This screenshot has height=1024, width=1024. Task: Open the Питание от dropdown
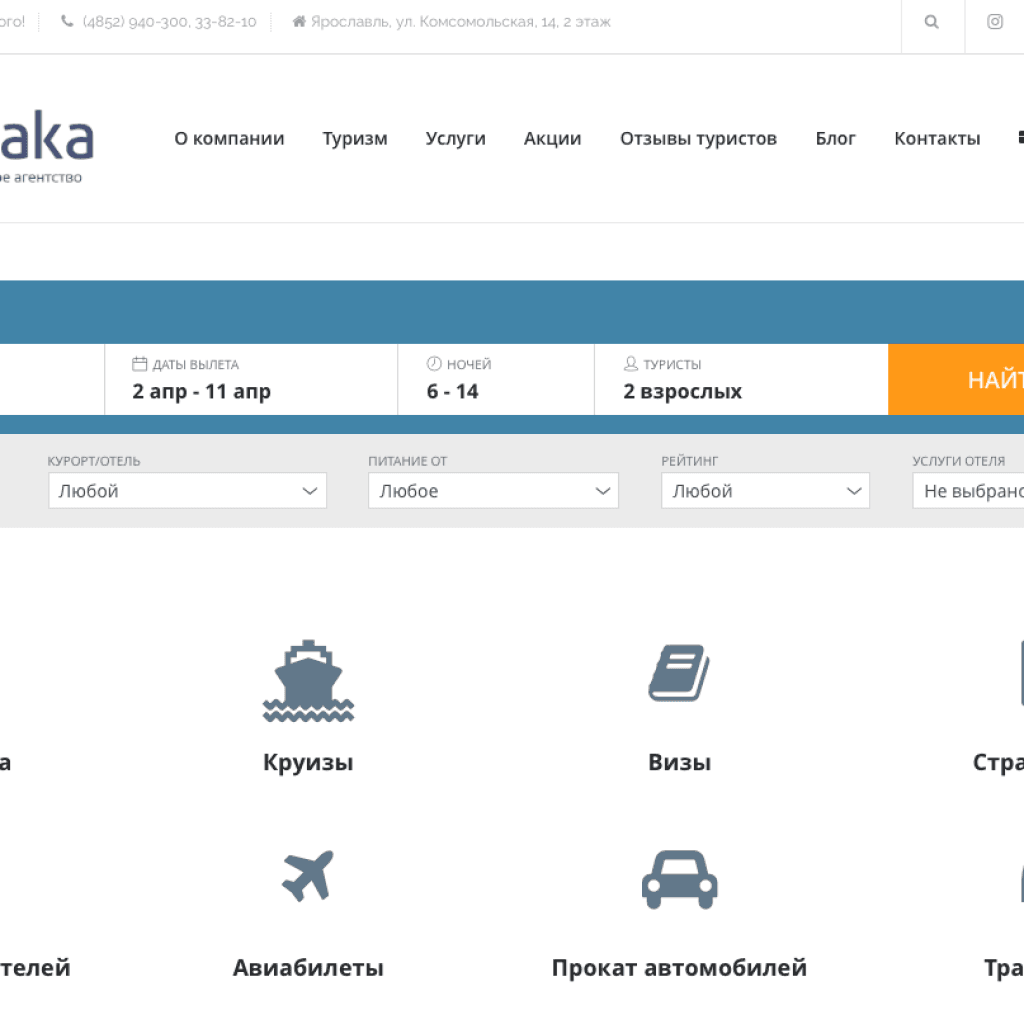pos(493,491)
